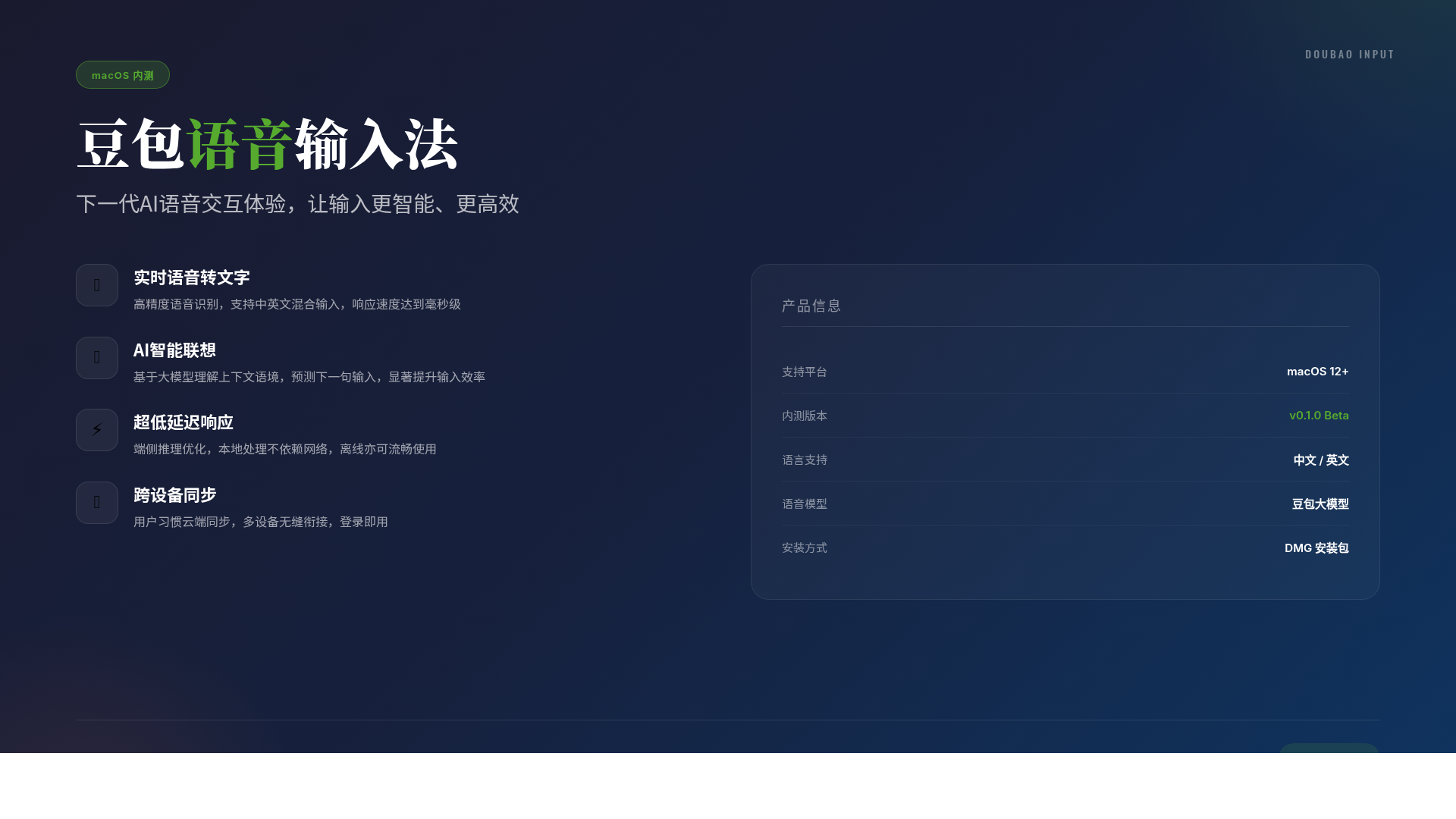
Task: Click the AI智能联想 feature icon
Action: coord(97,358)
